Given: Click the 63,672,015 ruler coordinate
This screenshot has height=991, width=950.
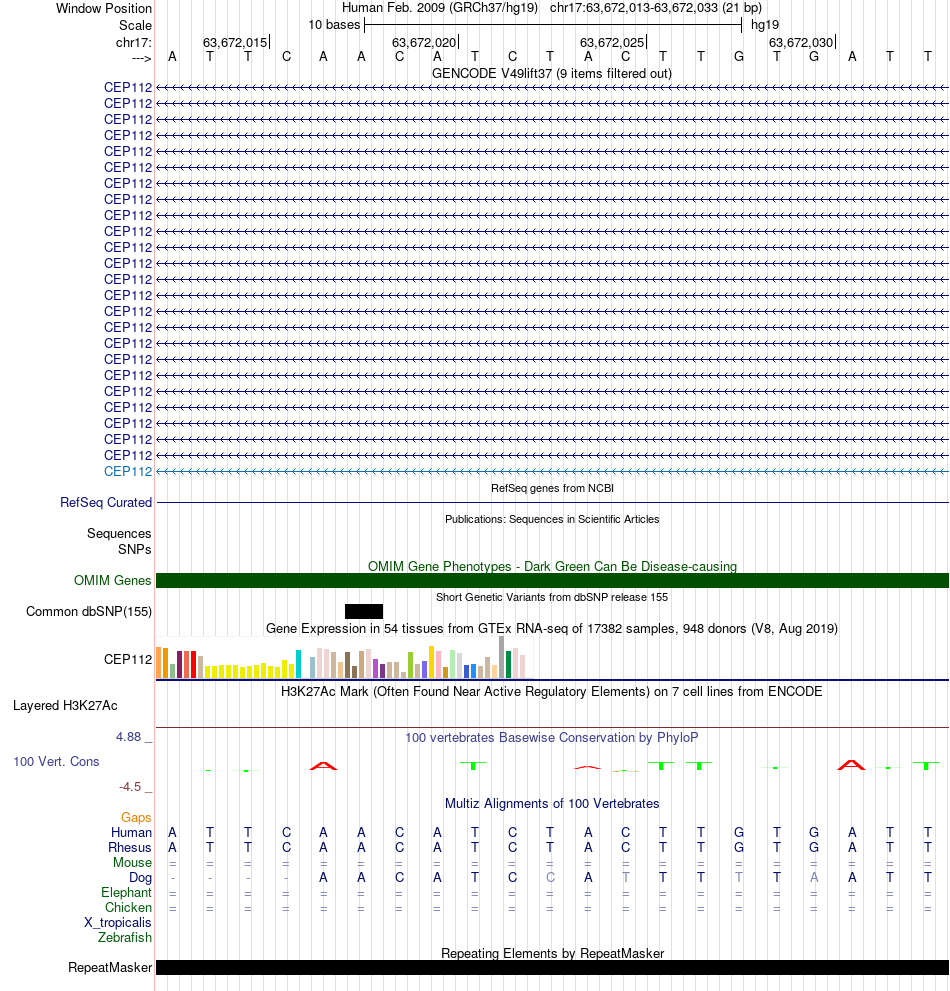Looking at the screenshot, I should 235,42.
